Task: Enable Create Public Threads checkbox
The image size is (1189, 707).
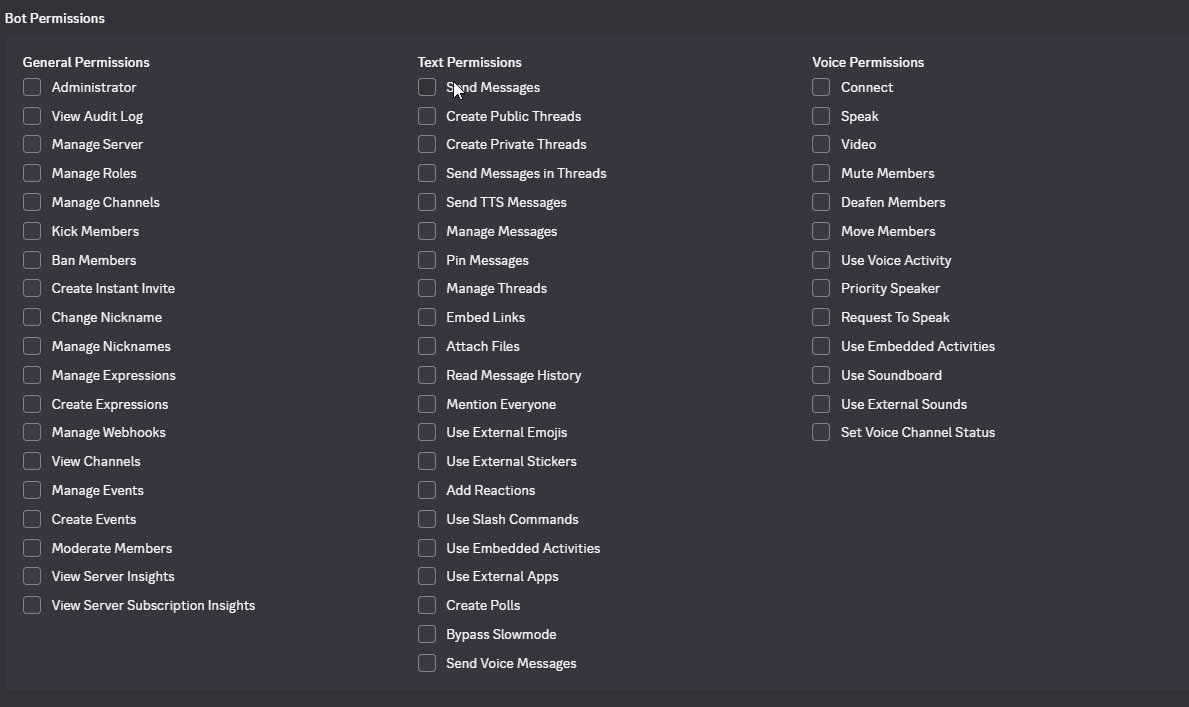Action: pyautogui.click(x=427, y=117)
